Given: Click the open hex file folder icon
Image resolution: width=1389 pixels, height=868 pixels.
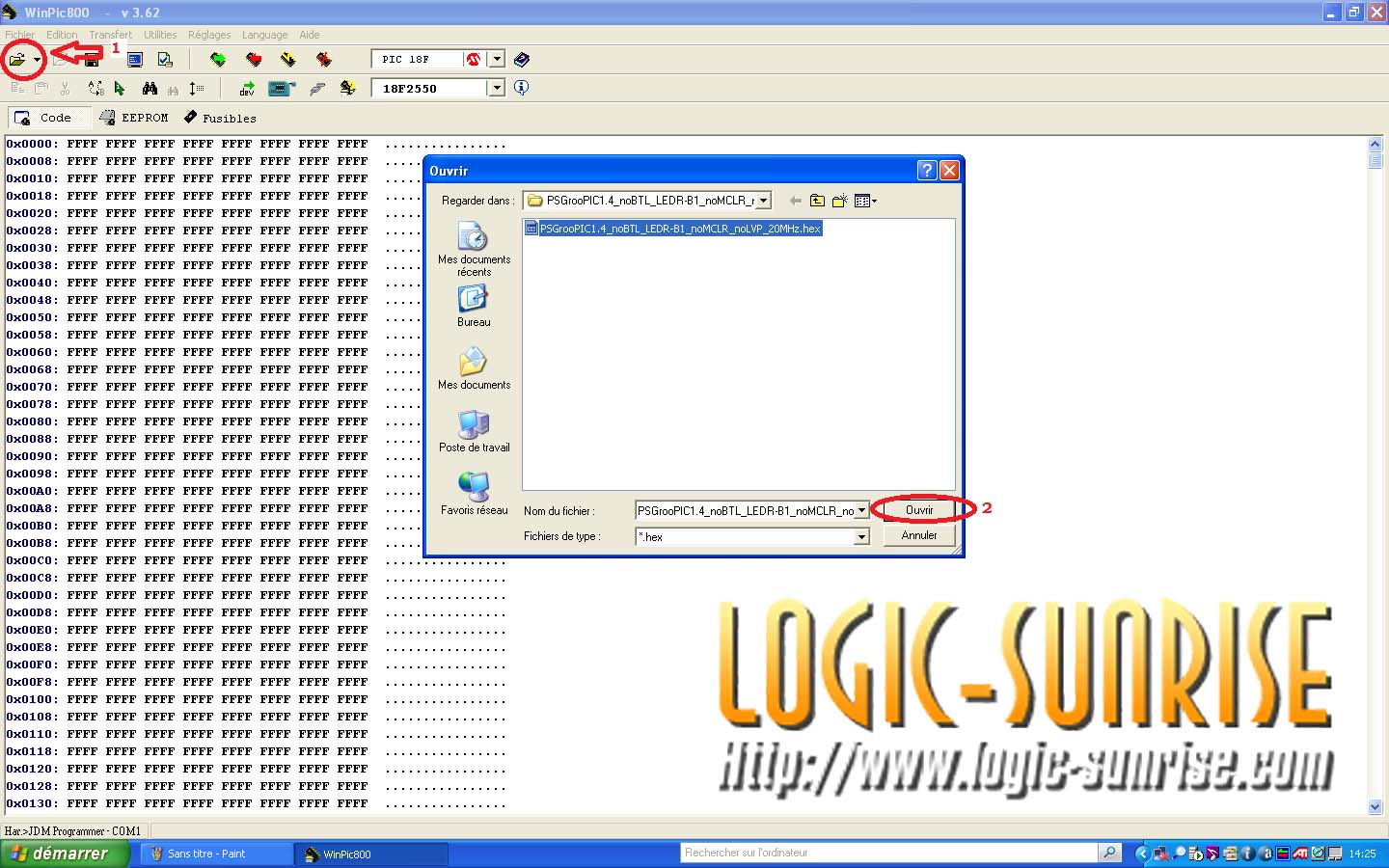Looking at the screenshot, I should tap(16, 60).
